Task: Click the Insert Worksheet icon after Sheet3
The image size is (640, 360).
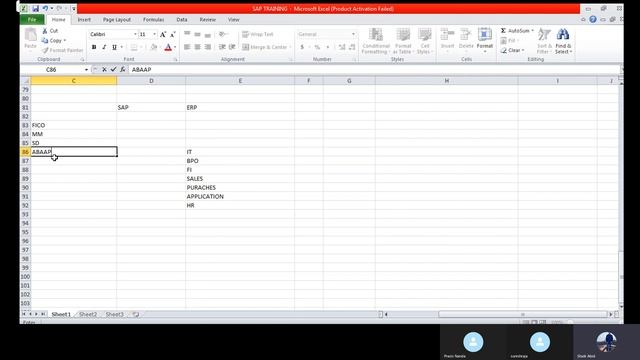Action: pyautogui.click(x=136, y=314)
